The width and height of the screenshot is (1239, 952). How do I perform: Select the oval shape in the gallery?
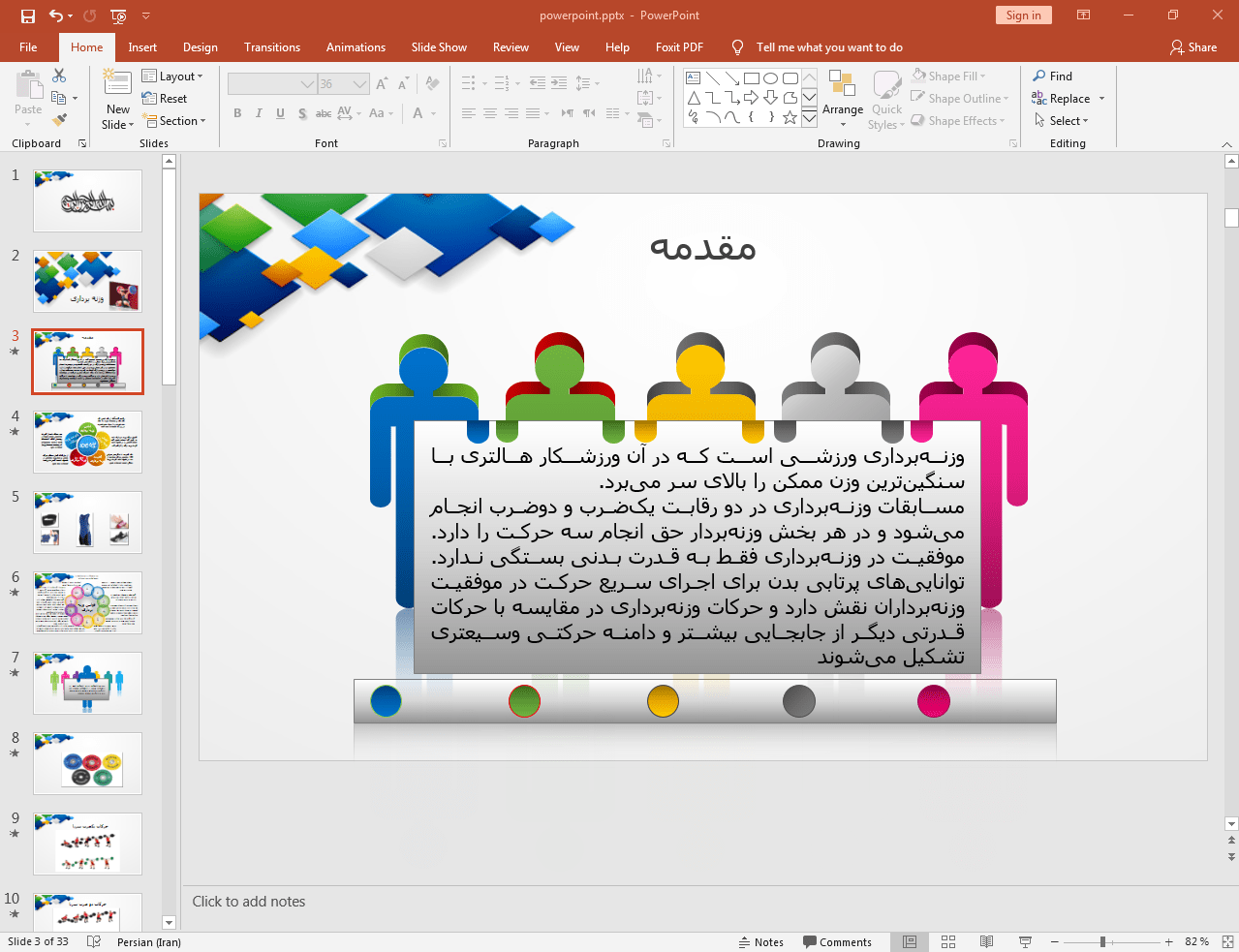pos(771,78)
